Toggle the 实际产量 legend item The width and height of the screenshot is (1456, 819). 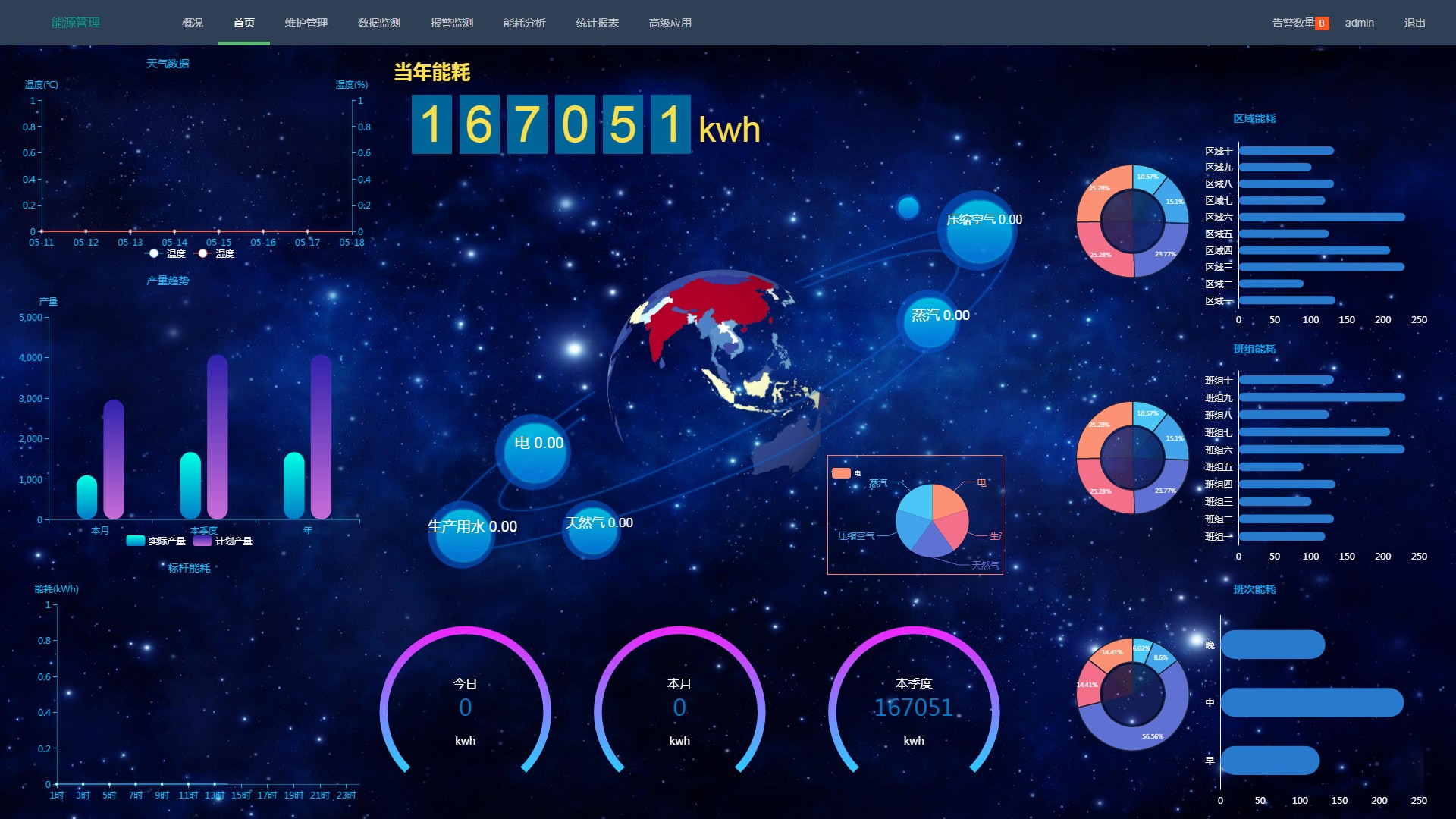(156, 541)
